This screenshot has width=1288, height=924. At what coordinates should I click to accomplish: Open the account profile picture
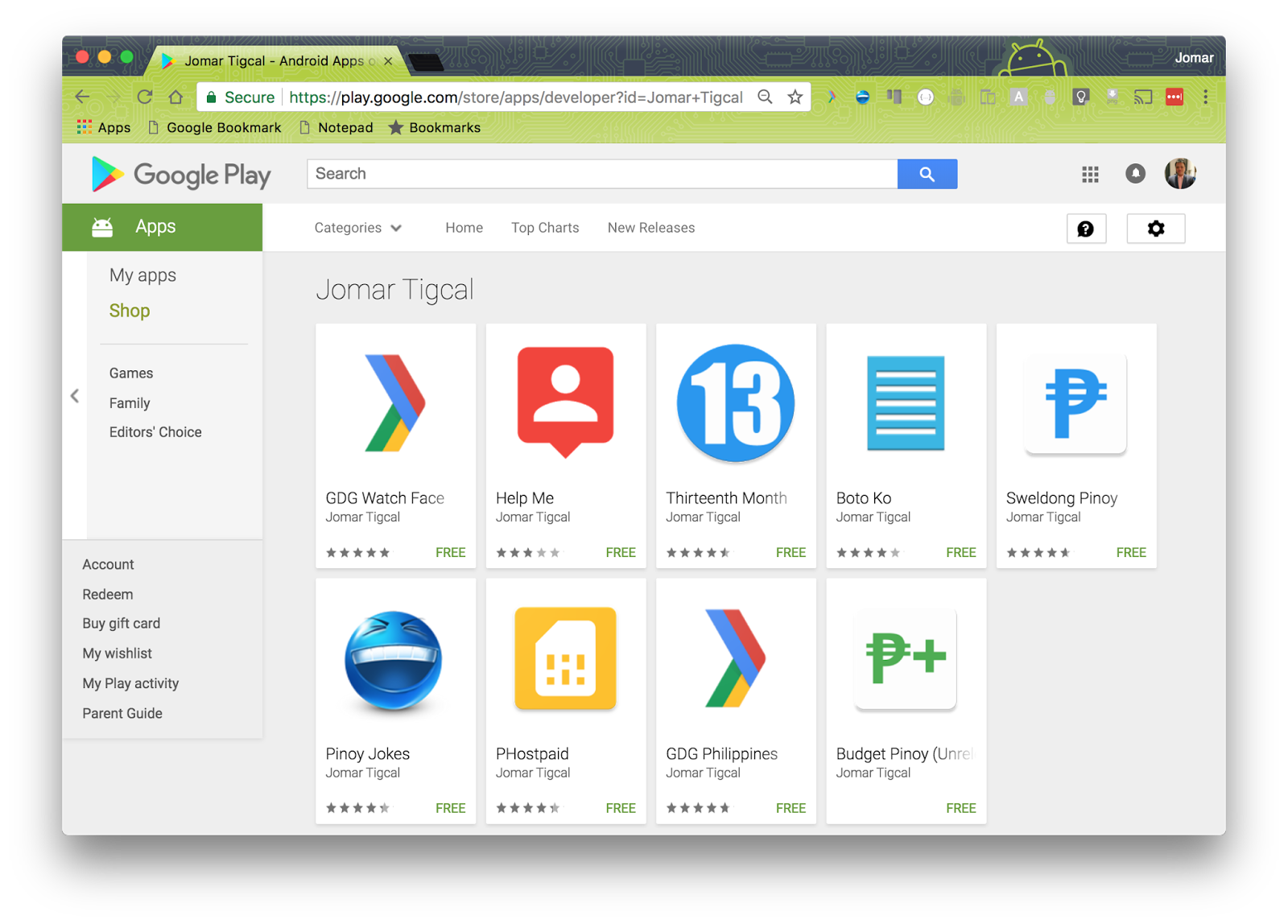[1180, 174]
